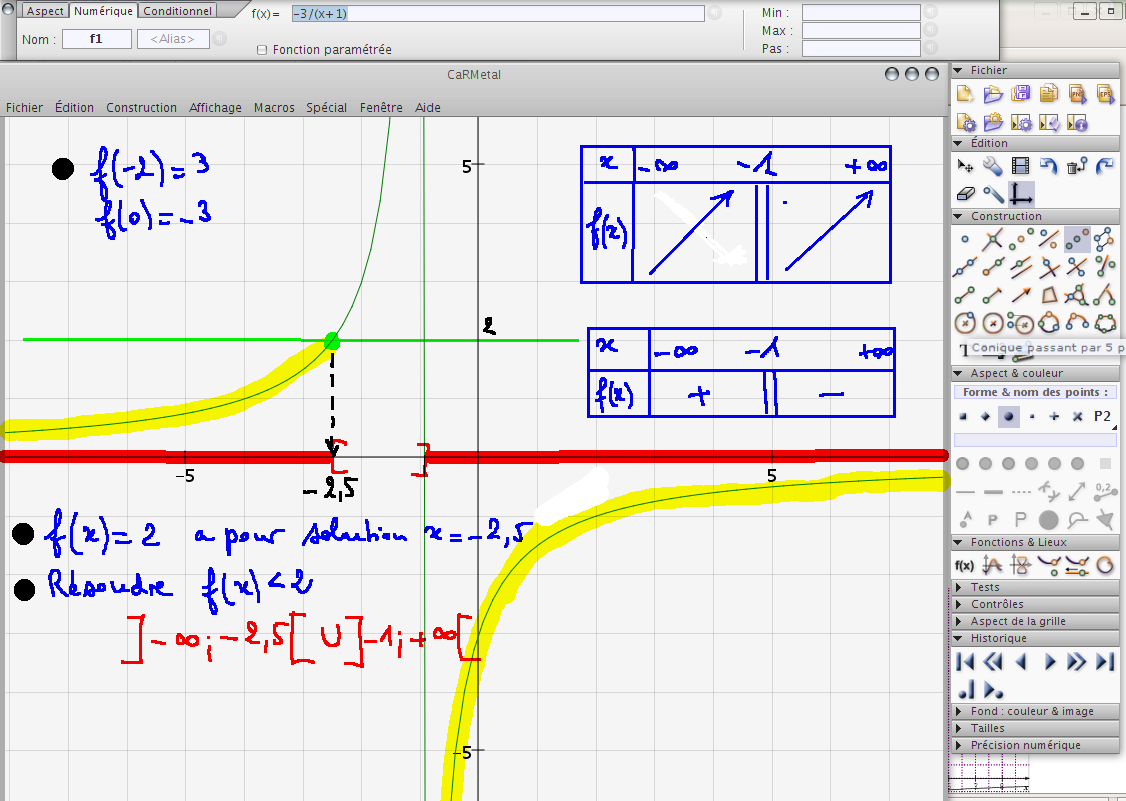The height and width of the screenshot is (801, 1126).
Task: Click the Min value field
Action: (x=861, y=13)
